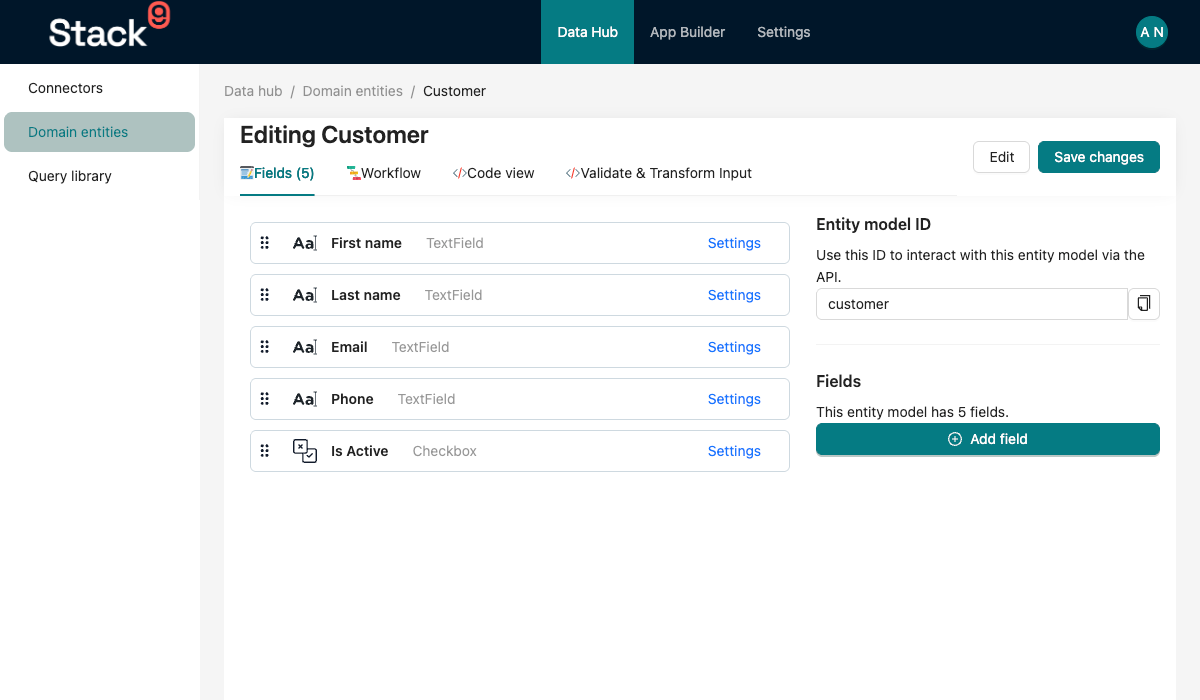Click the text-field icon for First name
The height and width of the screenshot is (700, 1200).
(305, 243)
